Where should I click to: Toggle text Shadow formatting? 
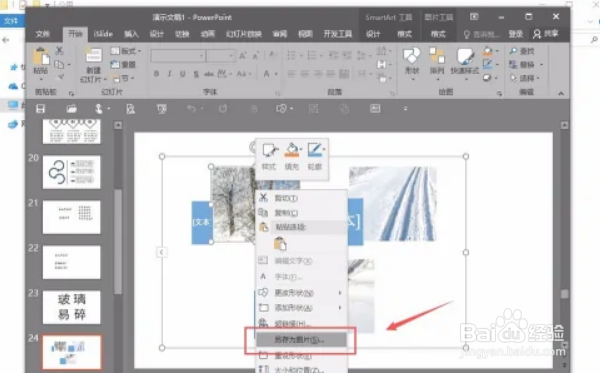point(196,74)
